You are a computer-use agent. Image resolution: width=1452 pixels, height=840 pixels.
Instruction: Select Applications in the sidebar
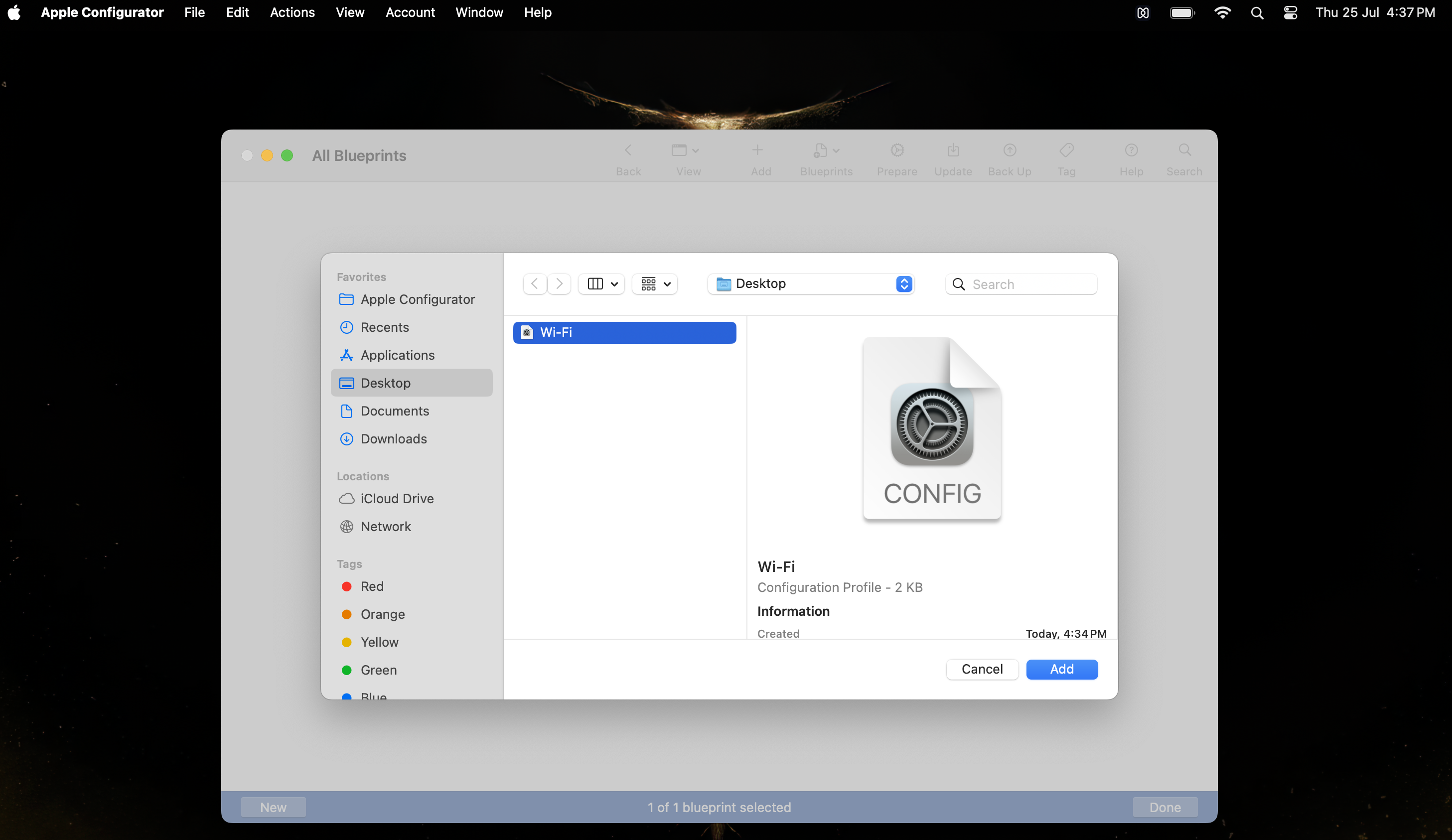[x=412, y=355]
